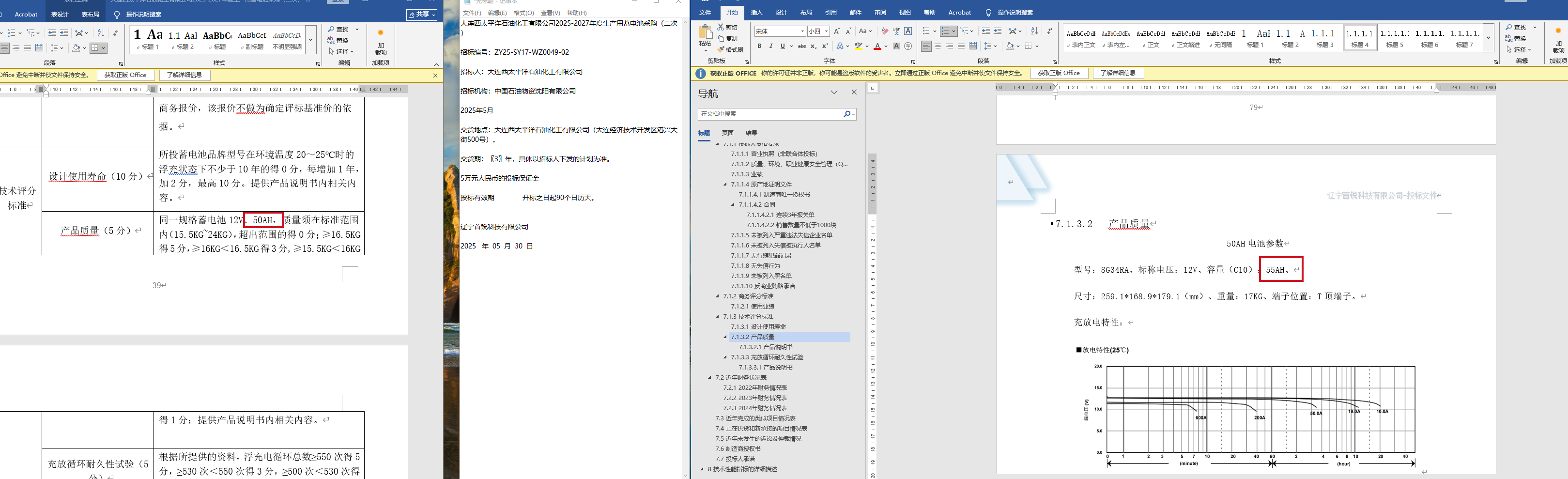
Task: Apply distributed alignment in right Word window
Action: (x=973, y=46)
